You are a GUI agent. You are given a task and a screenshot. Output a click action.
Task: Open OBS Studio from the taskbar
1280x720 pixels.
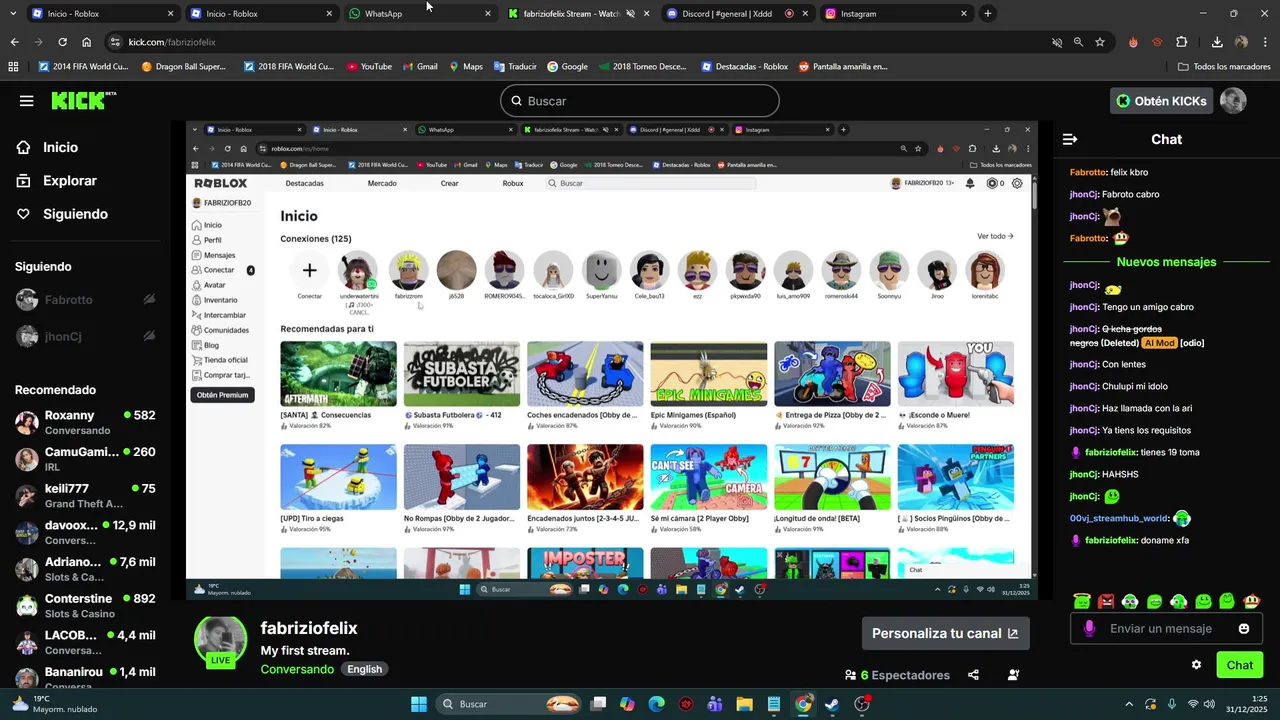[862, 704]
